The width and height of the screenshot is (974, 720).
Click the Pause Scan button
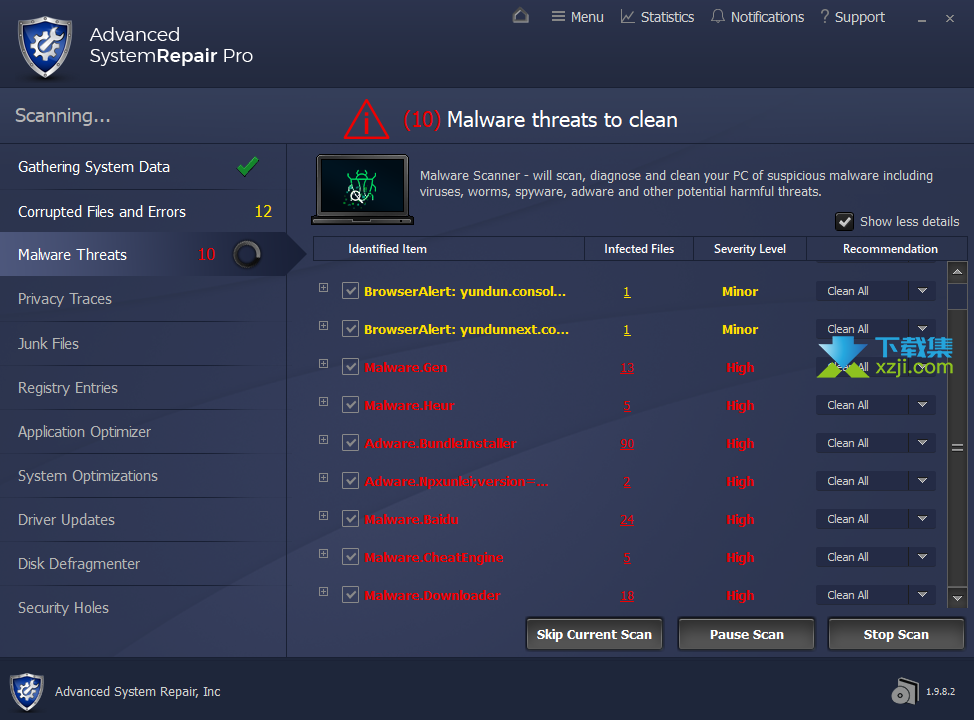pyautogui.click(x=747, y=634)
